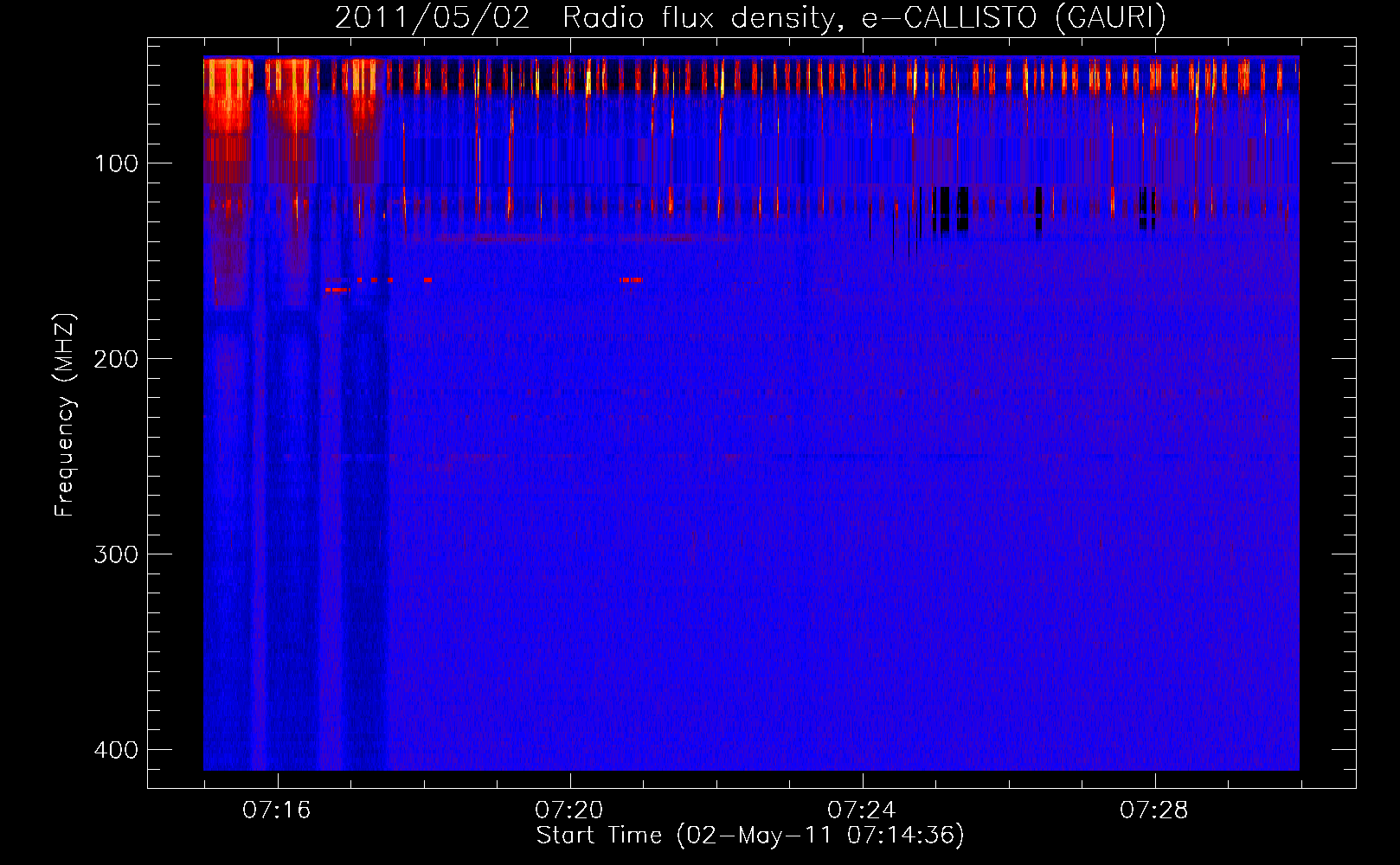Click the x-axis time label '07:20'
Viewport: 1400px width, 865px height.
coord(569,810)
